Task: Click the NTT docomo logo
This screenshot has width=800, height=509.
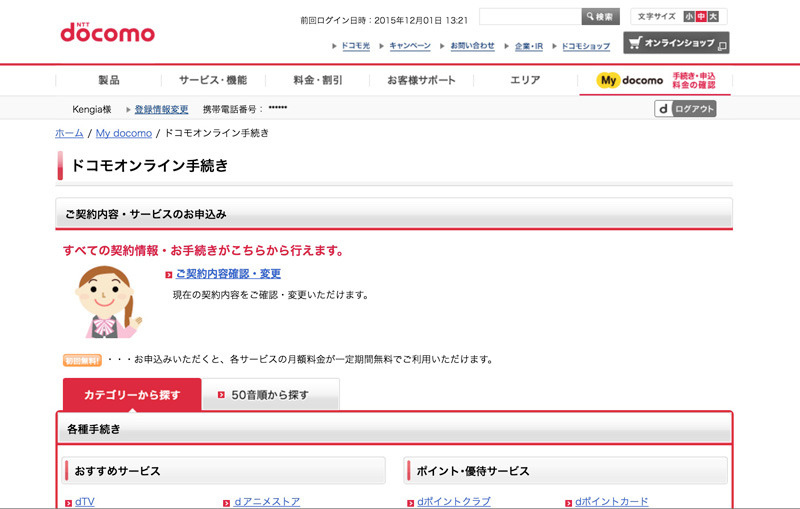Action: pyautogui.click(x=107, y=32)
